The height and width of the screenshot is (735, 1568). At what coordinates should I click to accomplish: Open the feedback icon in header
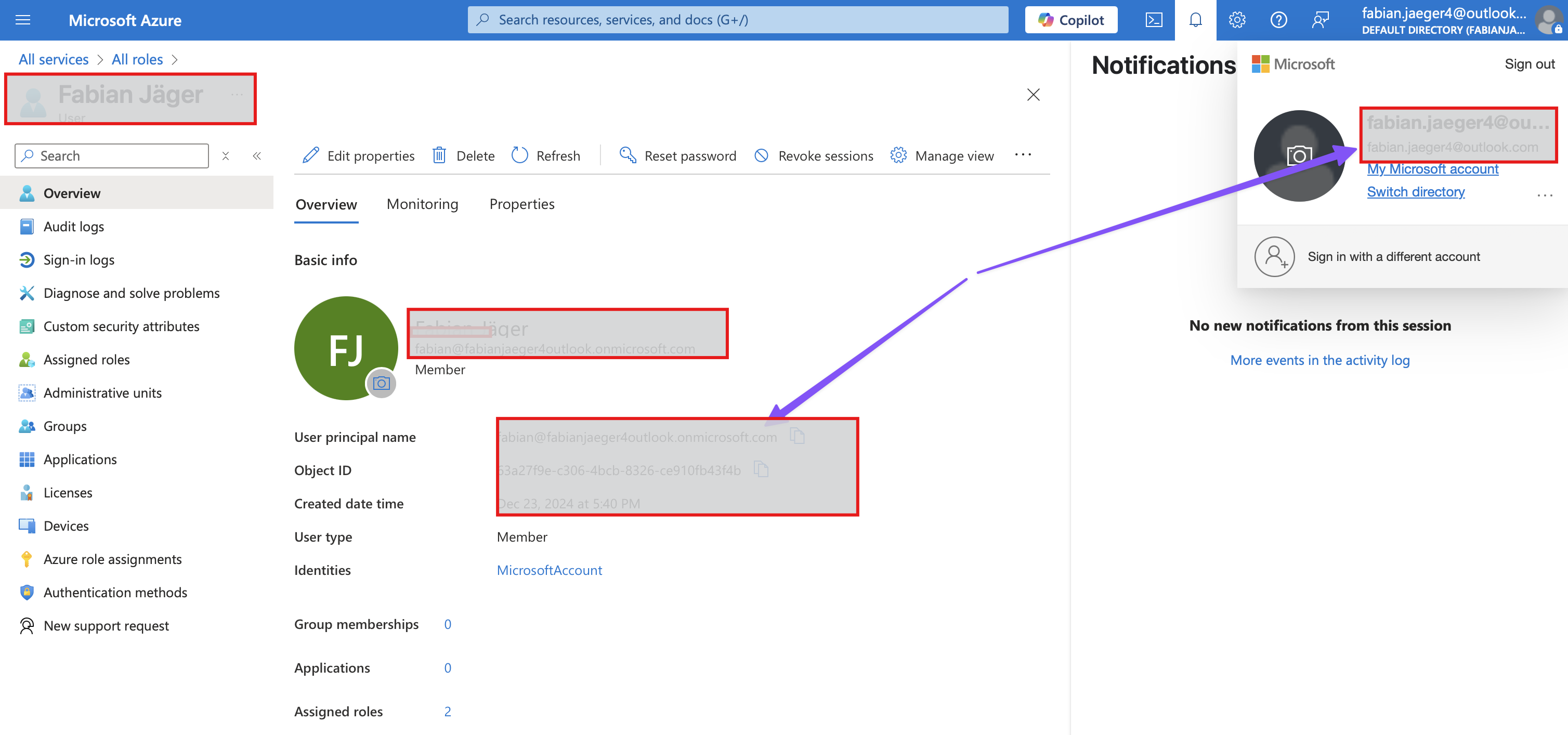[x=1319, y=20]
